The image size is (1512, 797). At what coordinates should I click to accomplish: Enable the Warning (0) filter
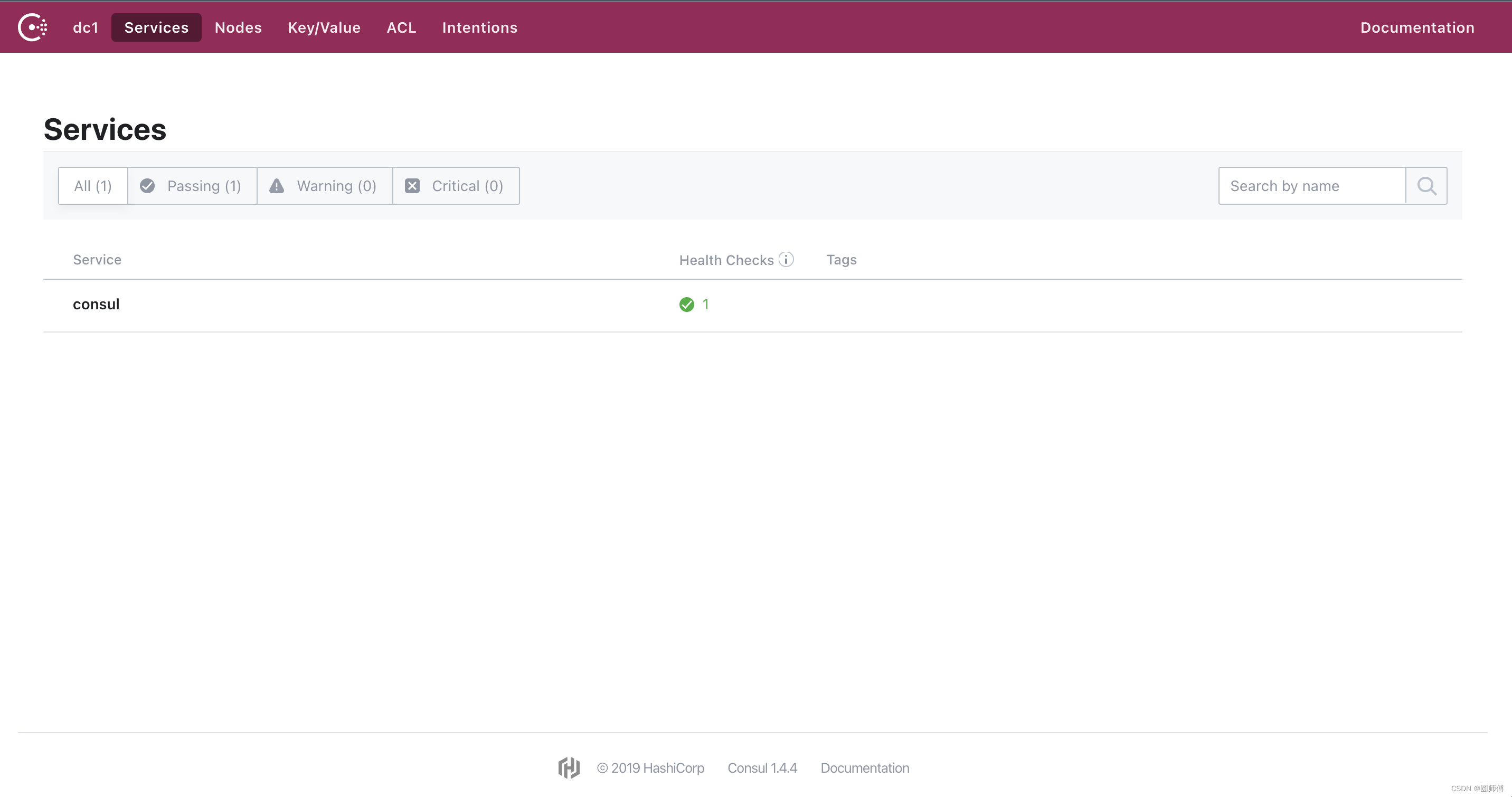tap(324, 185)
